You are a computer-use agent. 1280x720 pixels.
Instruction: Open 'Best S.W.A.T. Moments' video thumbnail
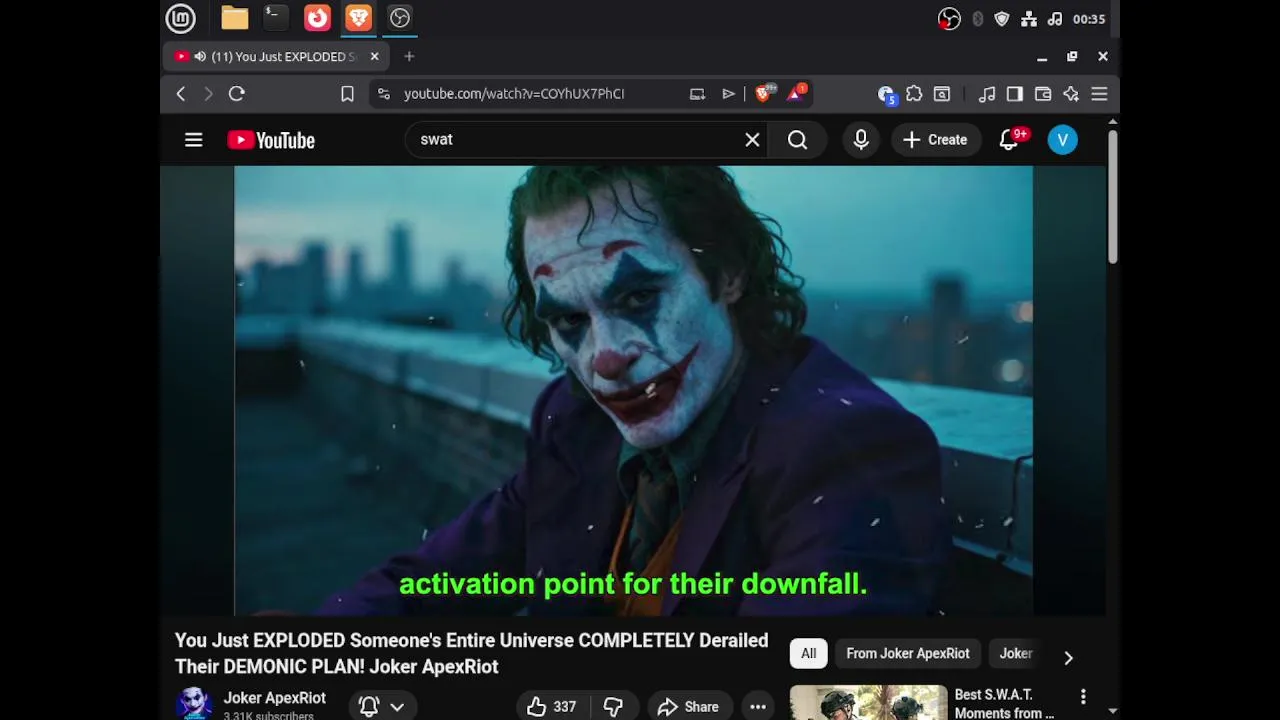pyautogui.click(x=868, y=702)
